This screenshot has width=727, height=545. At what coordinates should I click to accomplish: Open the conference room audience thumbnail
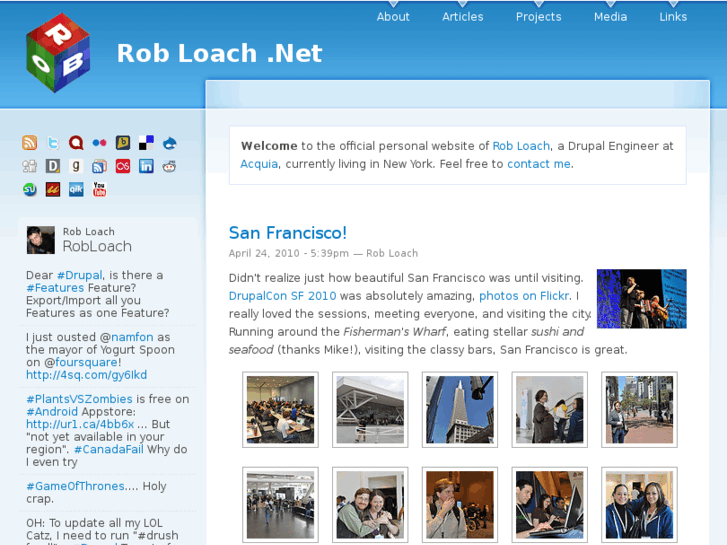pyautogui.click(x=280, y=410)
